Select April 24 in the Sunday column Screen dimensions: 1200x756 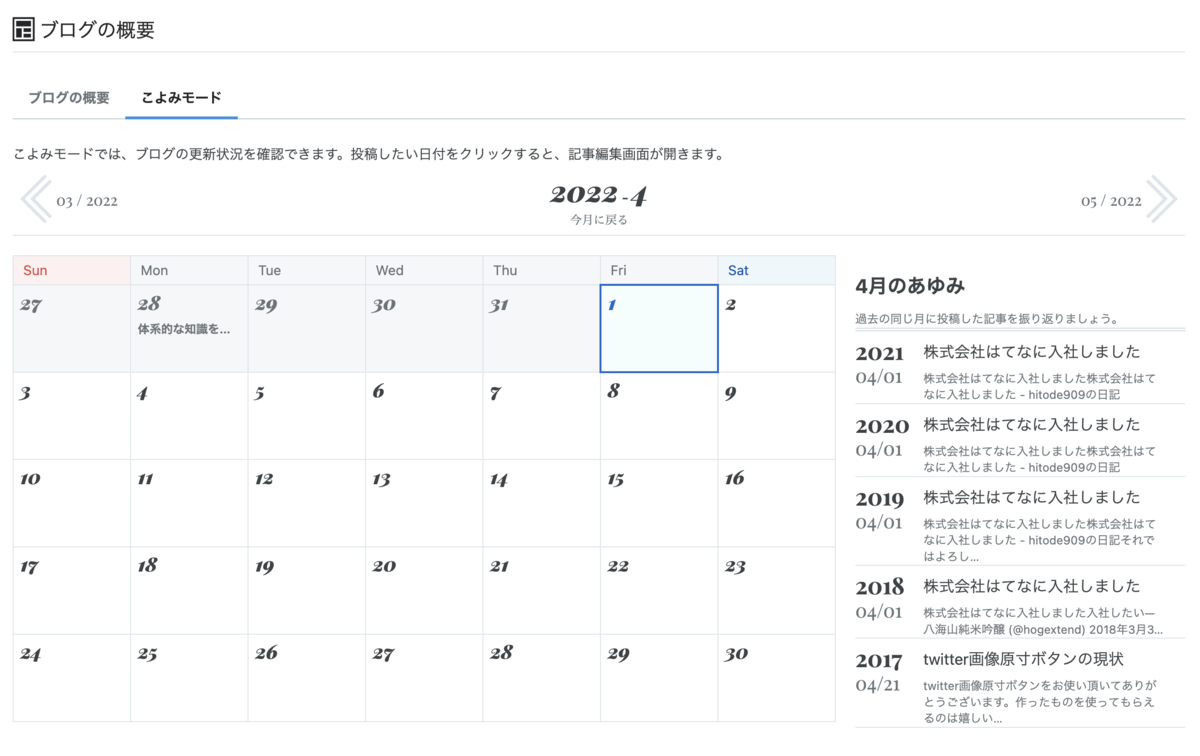(70, 676)
